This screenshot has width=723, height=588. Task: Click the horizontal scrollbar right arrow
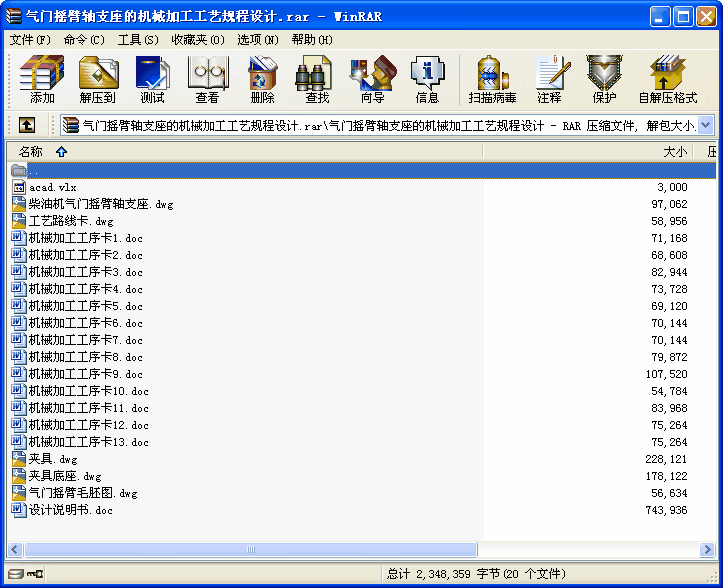coord(708,549)
